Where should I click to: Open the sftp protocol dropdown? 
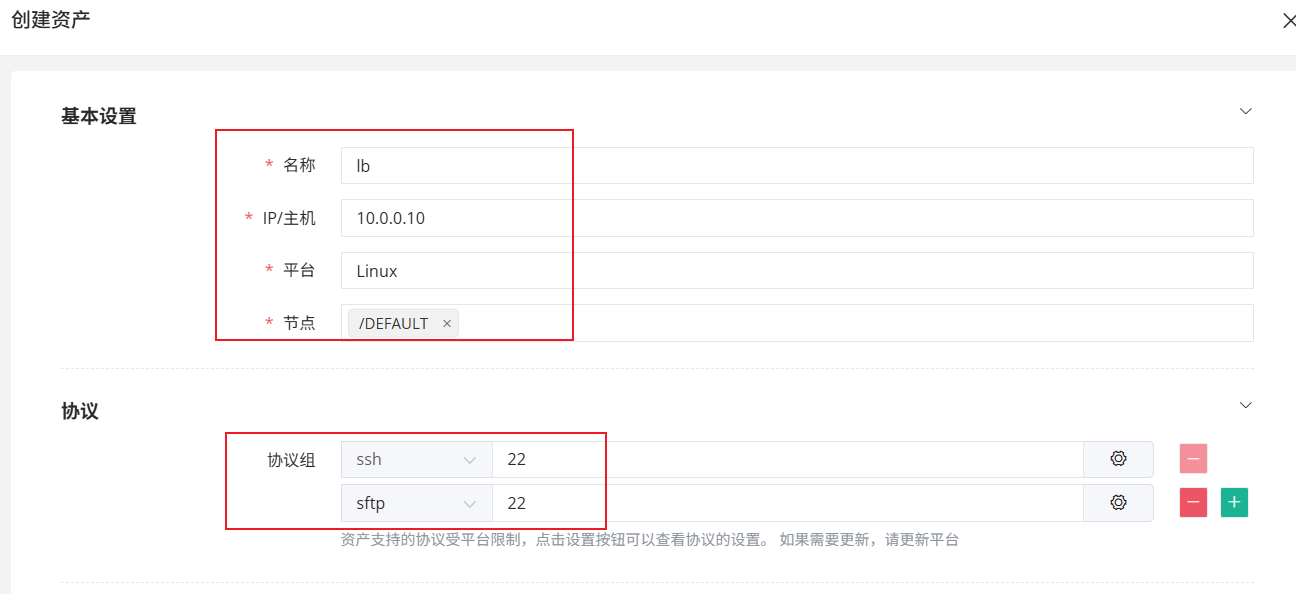416,504
